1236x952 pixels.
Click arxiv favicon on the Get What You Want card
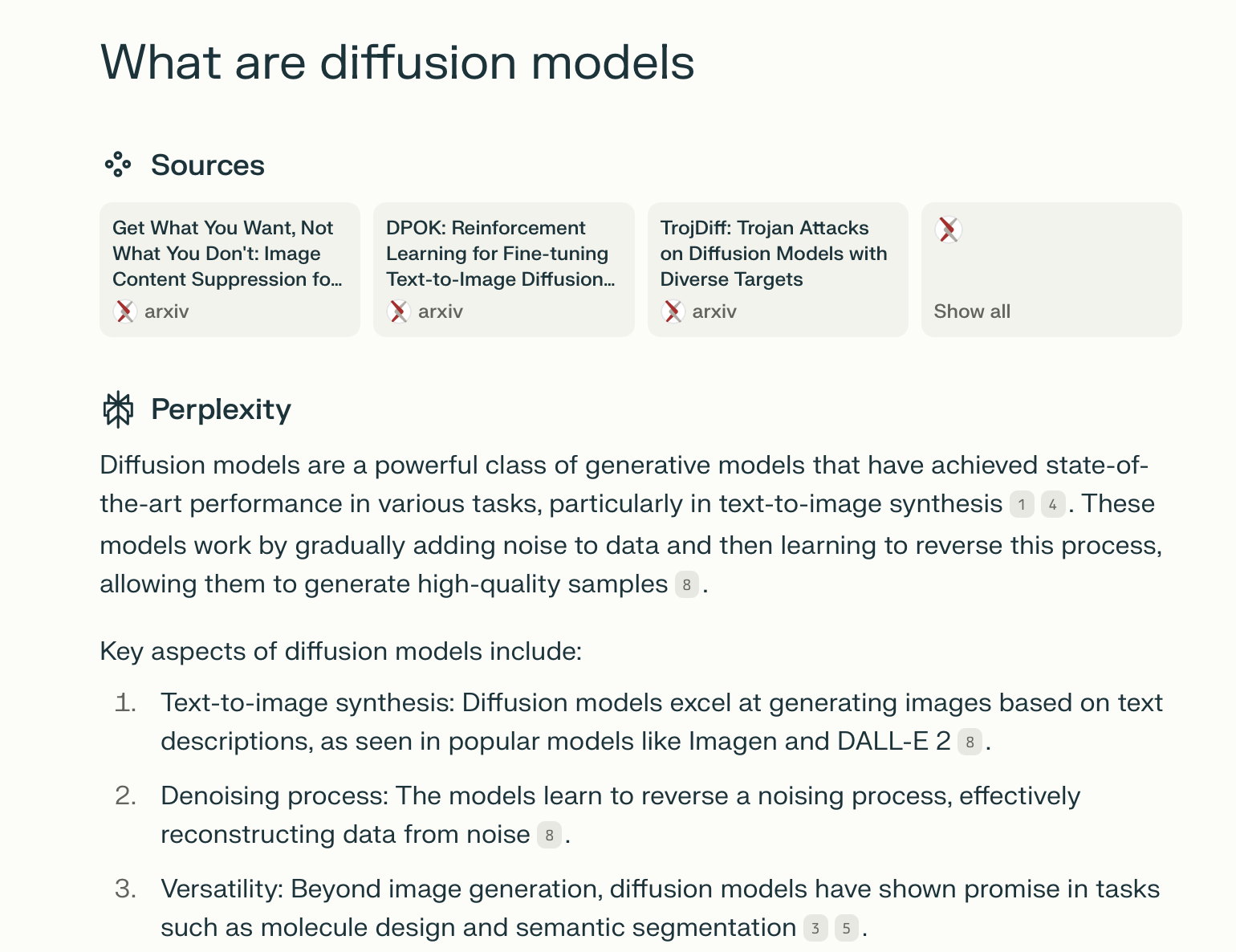(x=125, y=311)
